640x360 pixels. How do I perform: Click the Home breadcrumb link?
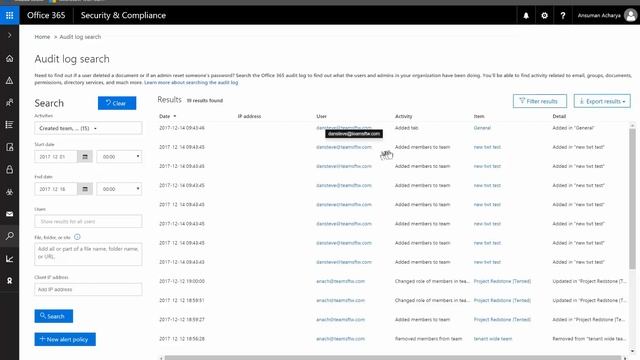point(42,37)
